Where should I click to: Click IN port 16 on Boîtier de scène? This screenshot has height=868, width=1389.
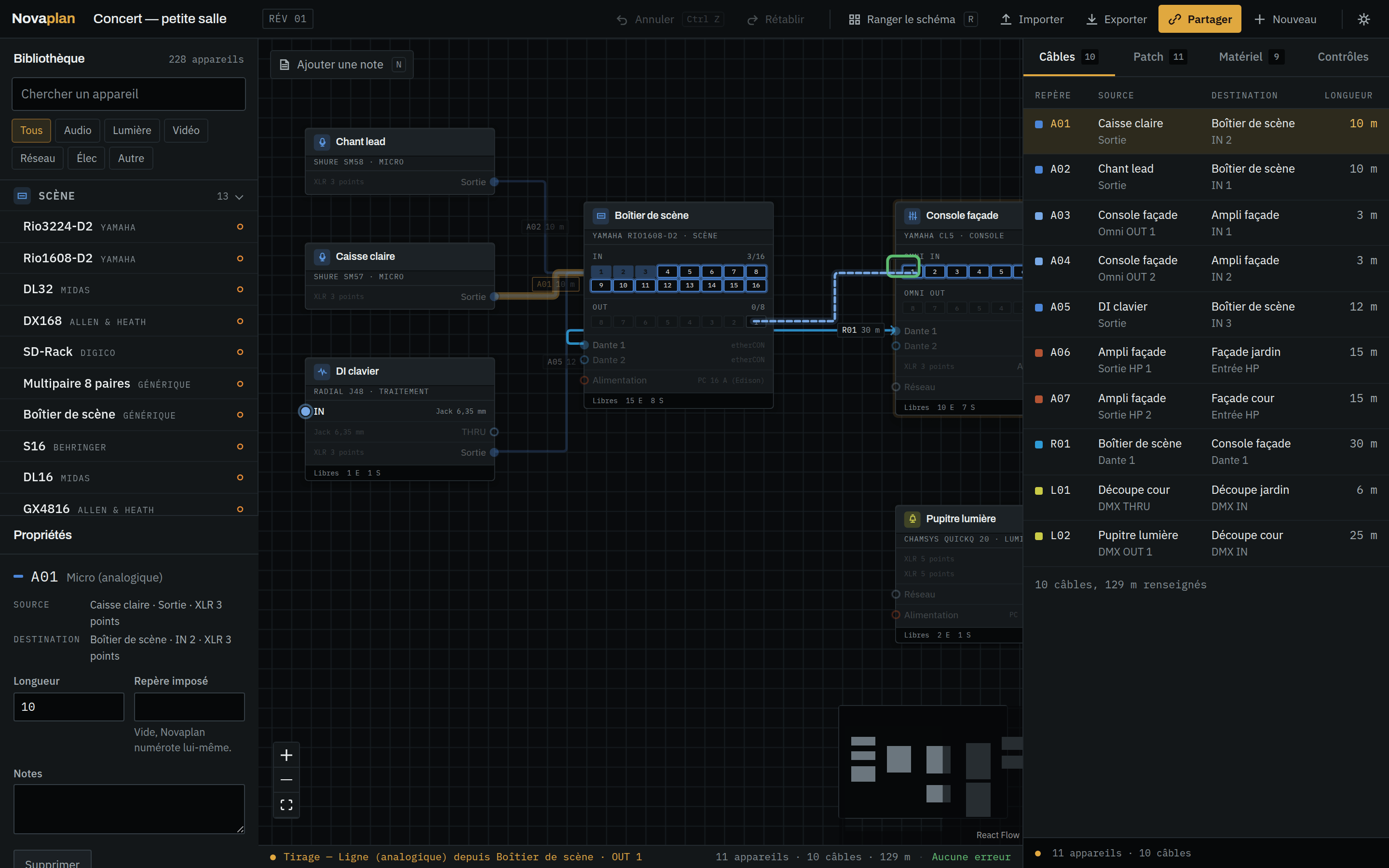click(756, 285)
